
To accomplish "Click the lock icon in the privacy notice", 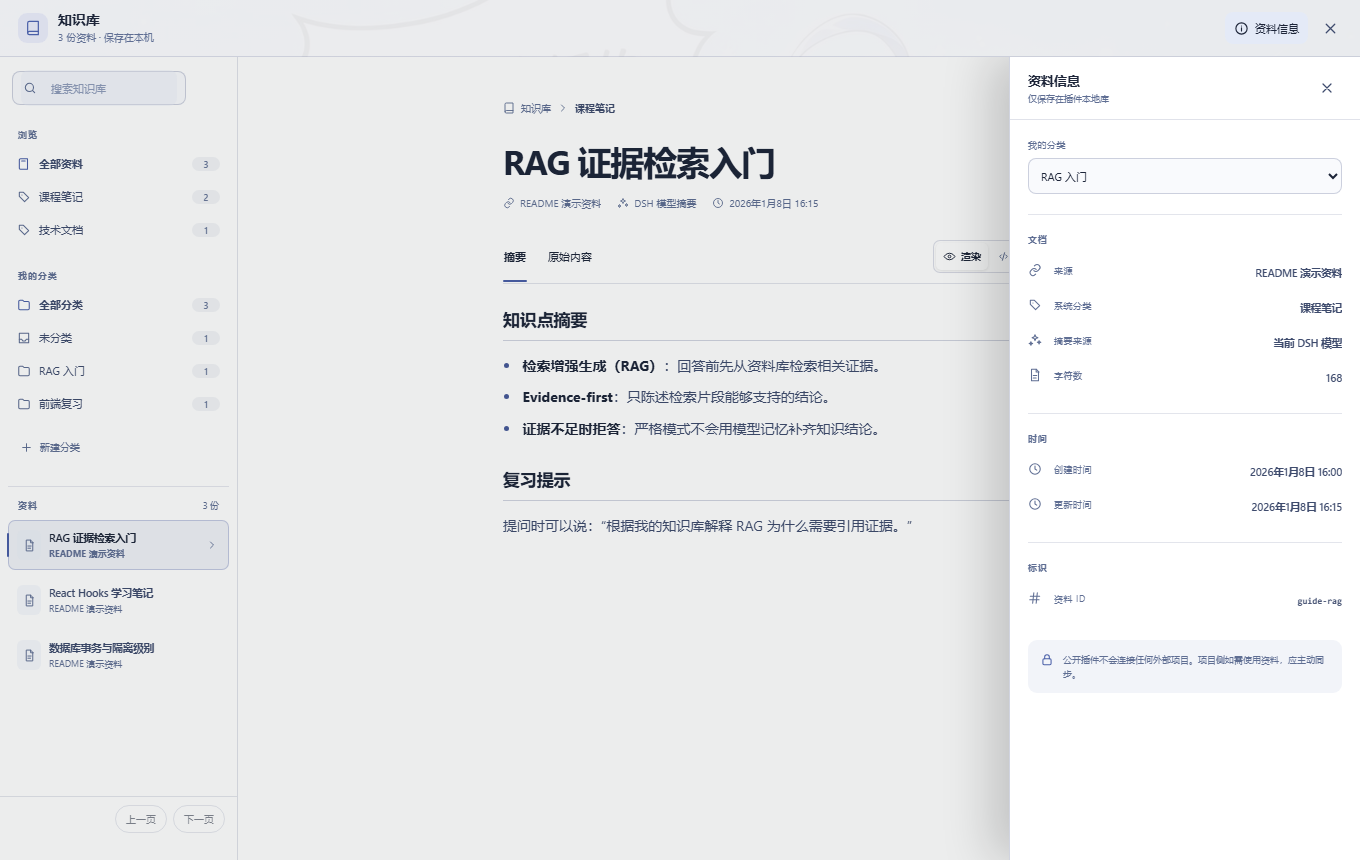I will coord(1047,660).
